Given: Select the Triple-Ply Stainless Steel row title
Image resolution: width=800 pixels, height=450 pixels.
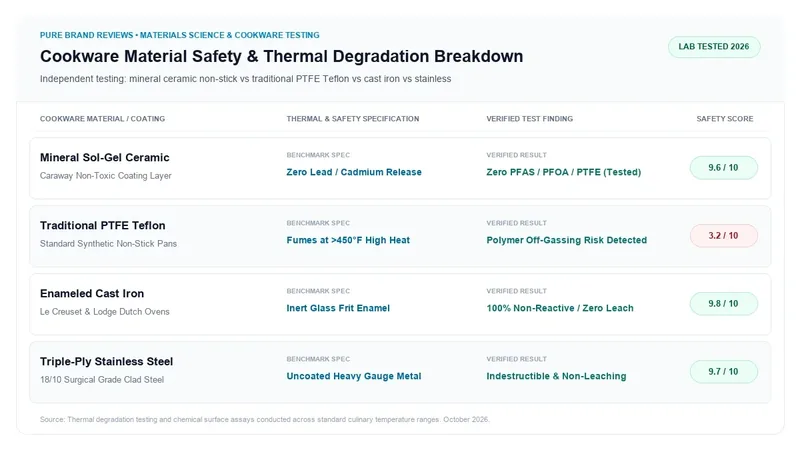Looking at the screenshot, I should [107, 362].
